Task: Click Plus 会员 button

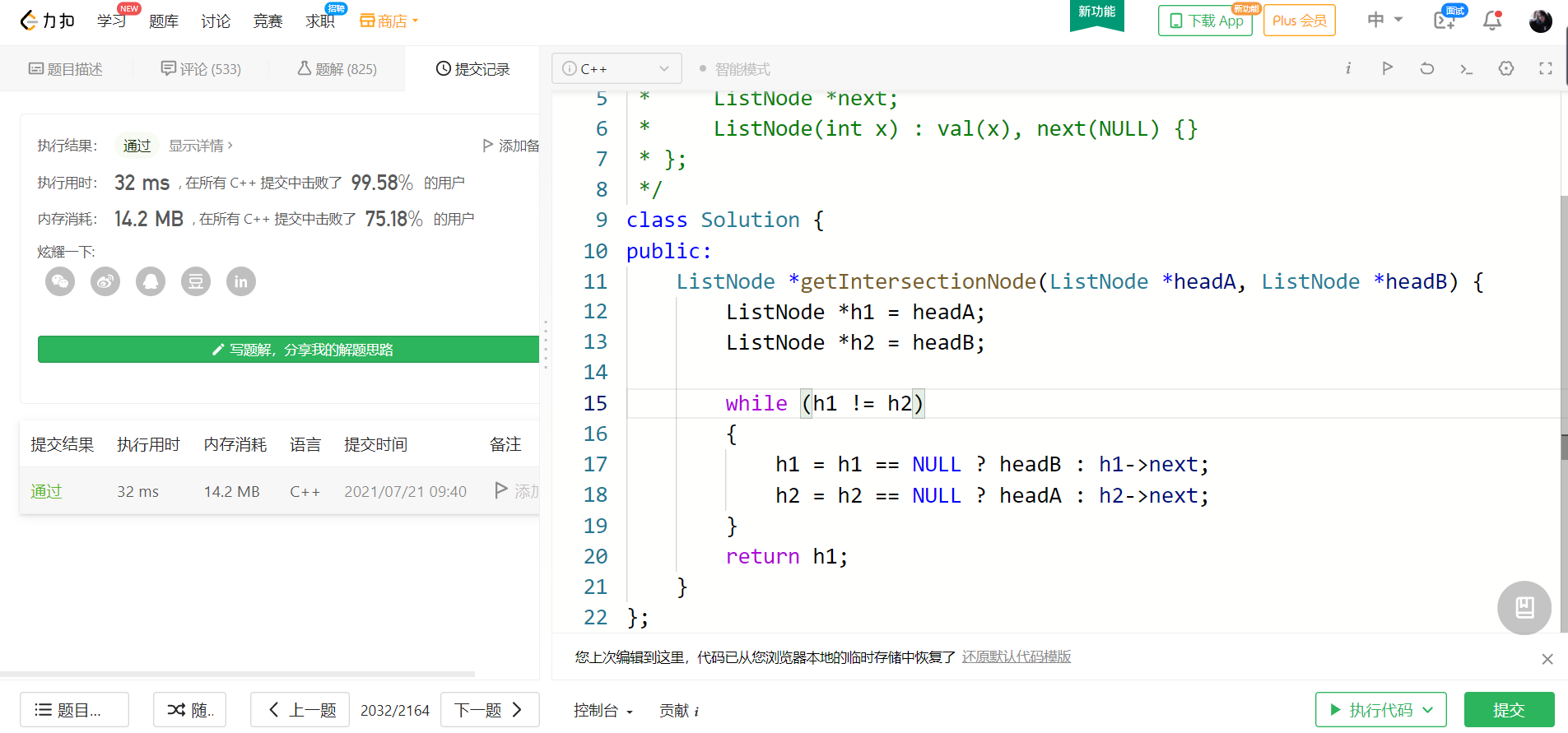Action: click(x=1300, y=21)
